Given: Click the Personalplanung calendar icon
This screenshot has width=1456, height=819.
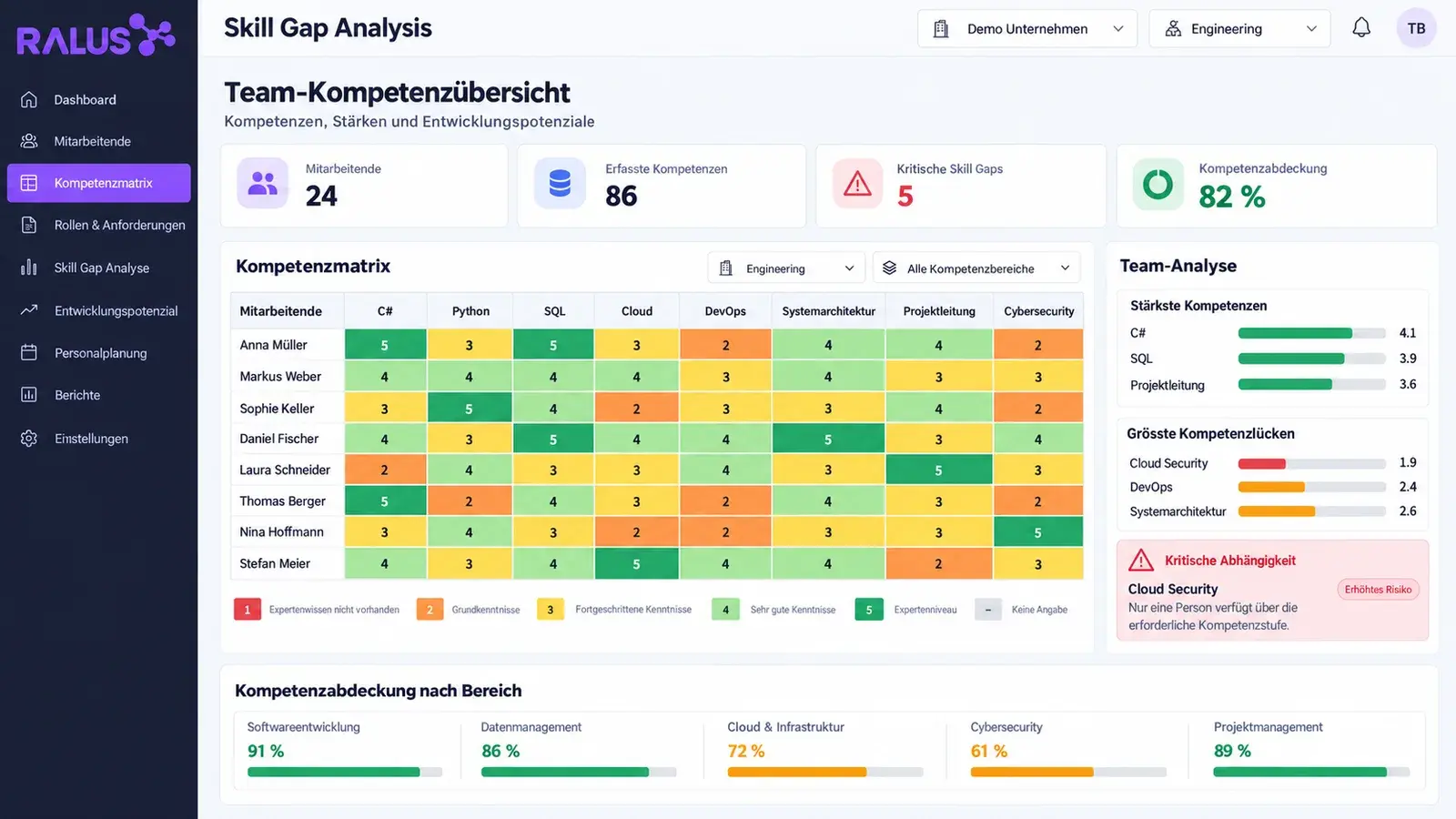Looking at the screenshot, I should click(29, 352).
